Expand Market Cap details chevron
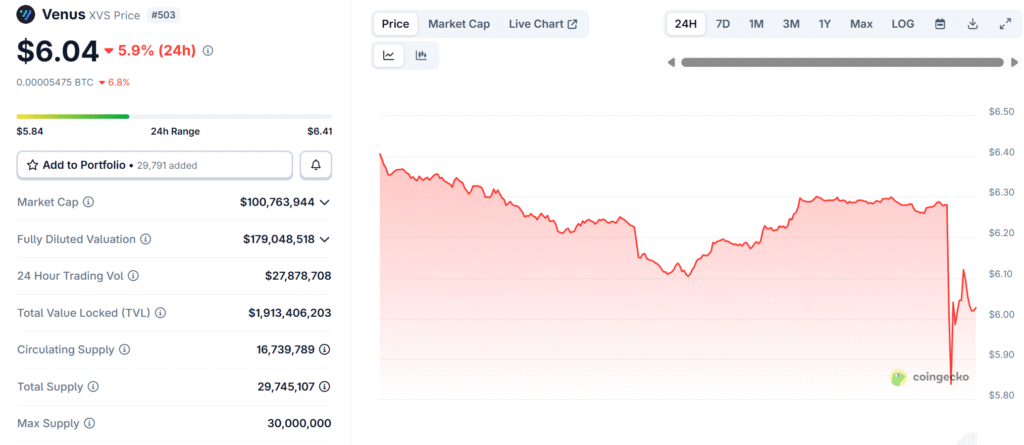Image resolution: width=1024 pixels, height=445 pixels. tap(325, 203)
